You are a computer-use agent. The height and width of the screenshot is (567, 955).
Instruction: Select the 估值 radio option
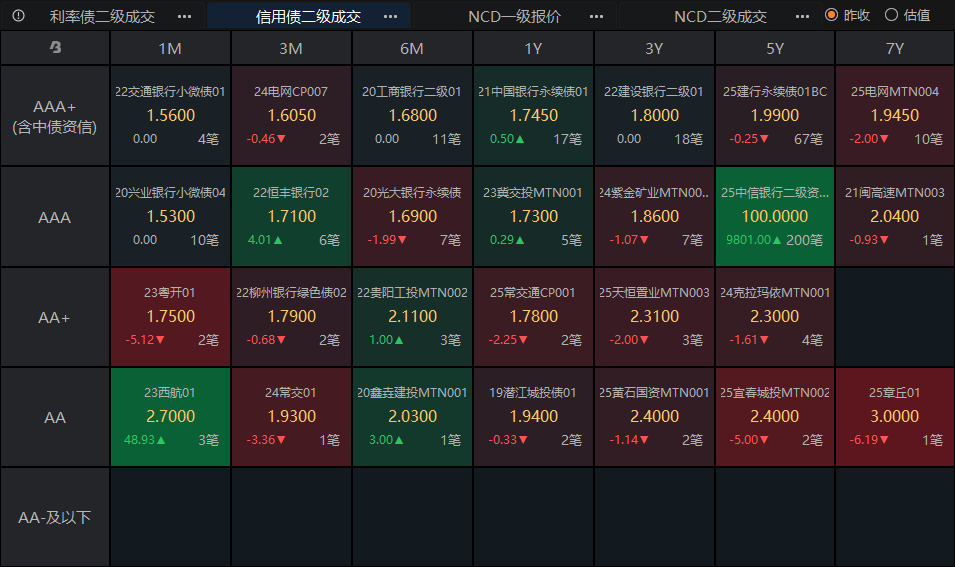(907, 15)
